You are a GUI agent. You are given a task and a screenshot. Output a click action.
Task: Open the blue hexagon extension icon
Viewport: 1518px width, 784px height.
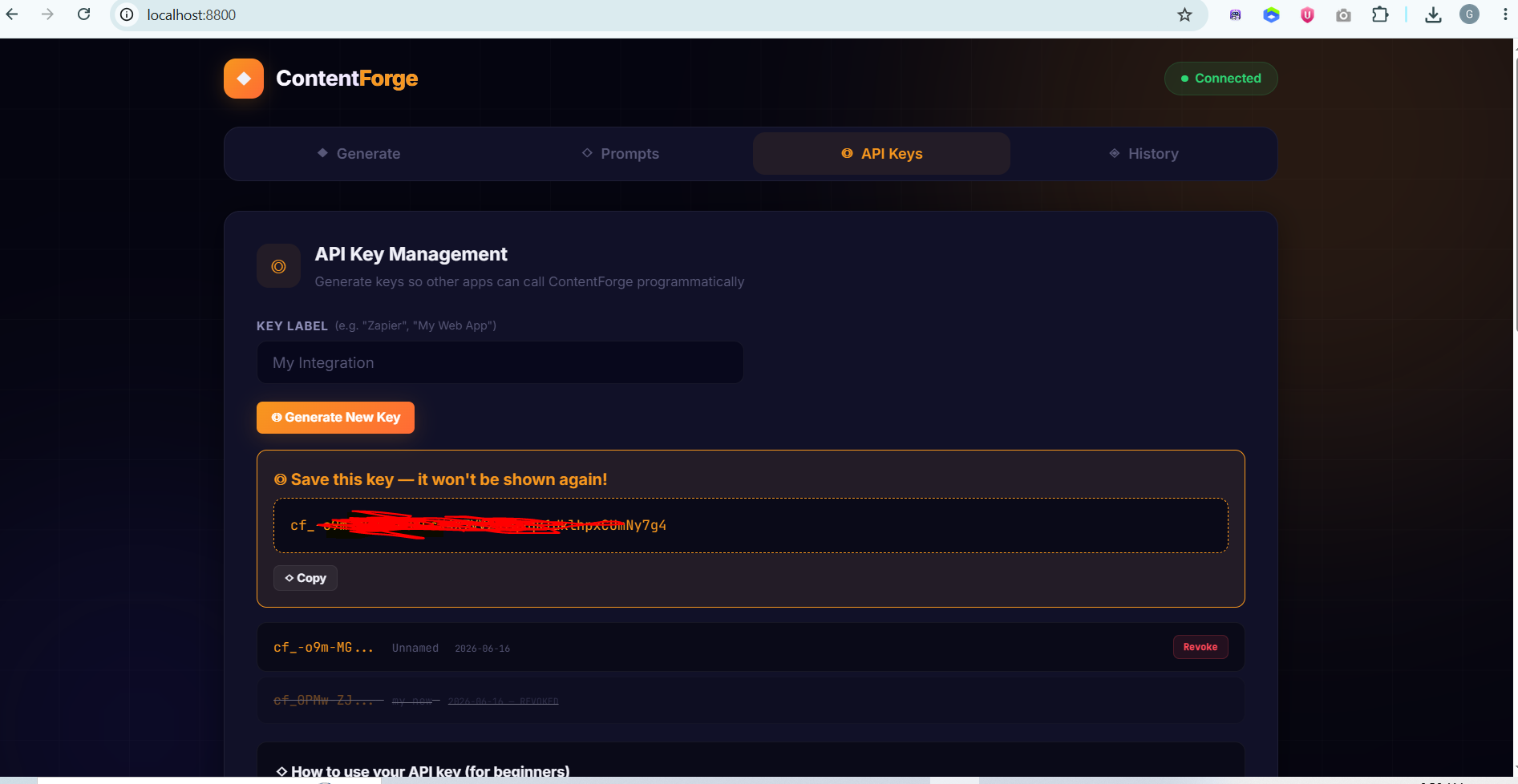click(1271, 14)
